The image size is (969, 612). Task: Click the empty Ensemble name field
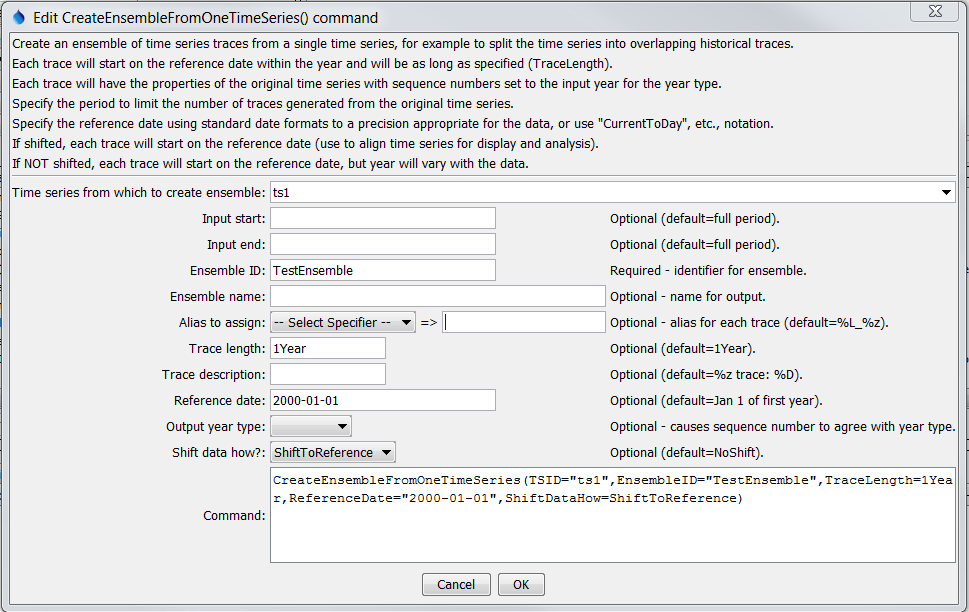(x=437, y=295)
